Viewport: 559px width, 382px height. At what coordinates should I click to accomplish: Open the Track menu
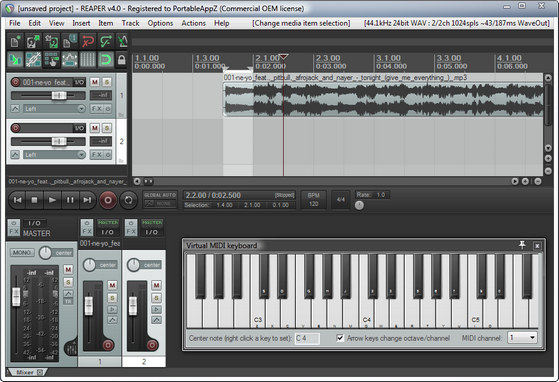[130, 23]
